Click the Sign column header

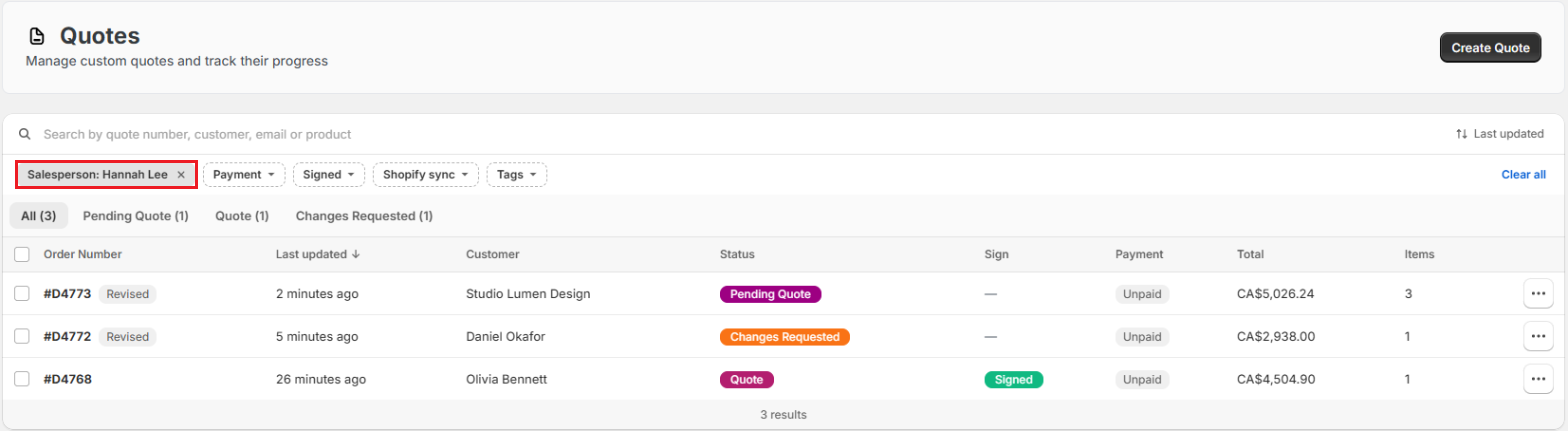coord(996,255)
